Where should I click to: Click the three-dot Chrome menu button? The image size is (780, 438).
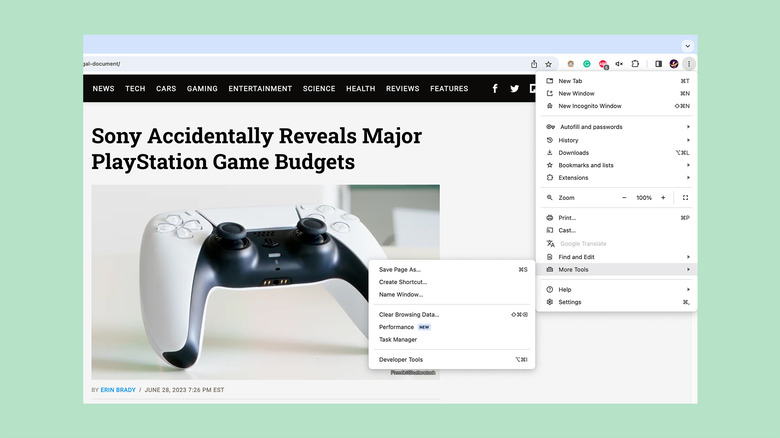689,64
